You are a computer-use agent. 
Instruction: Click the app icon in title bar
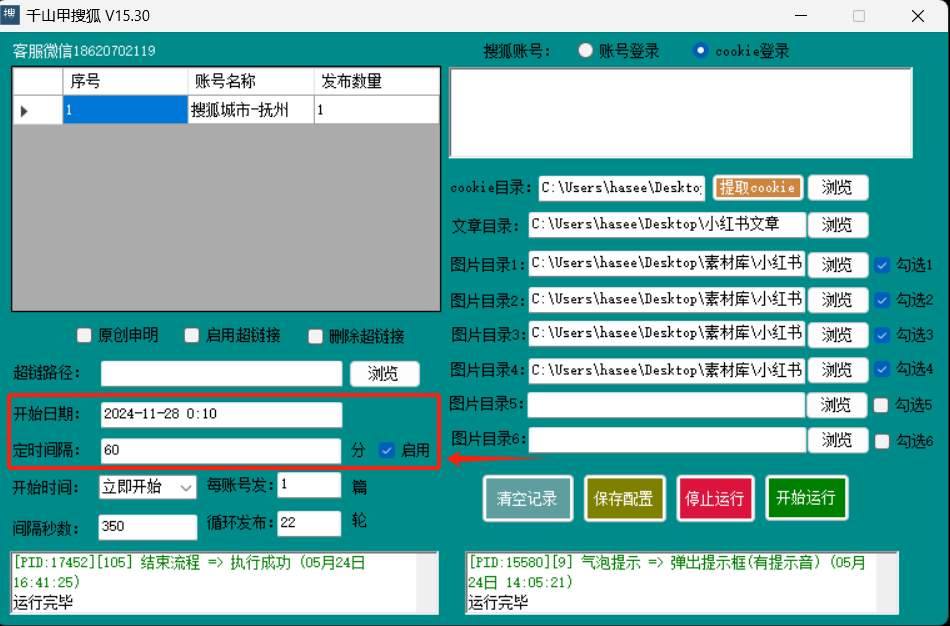click(x=10, y=15)
